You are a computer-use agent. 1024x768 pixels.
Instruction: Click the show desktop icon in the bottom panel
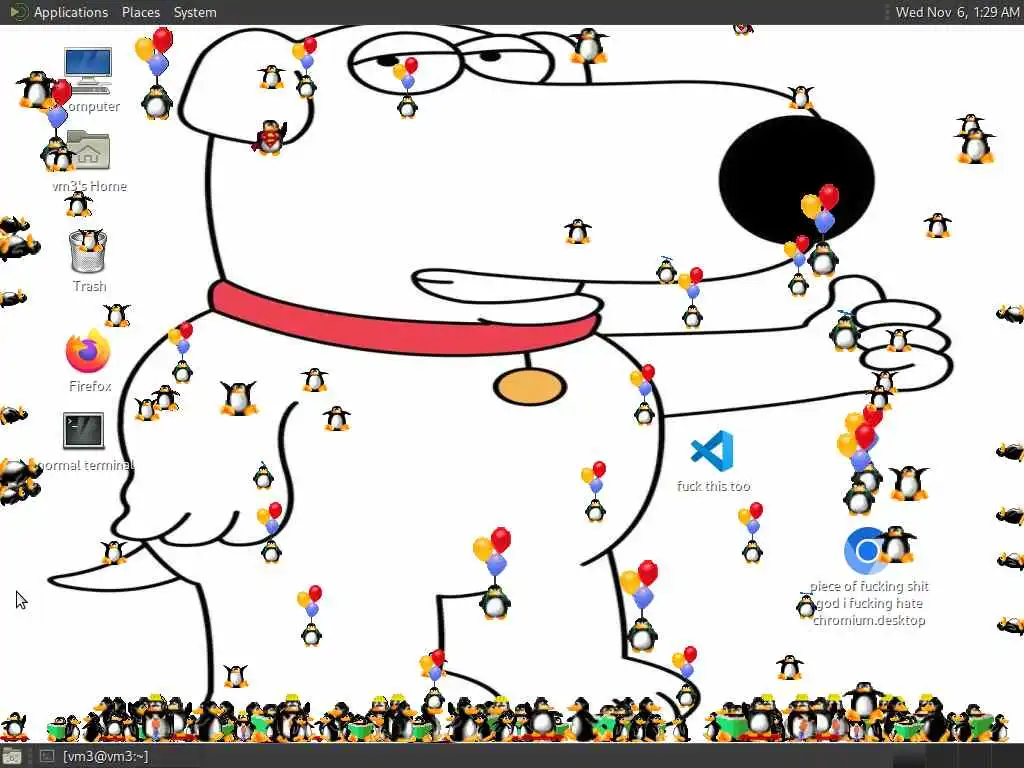tap(12, 756)
